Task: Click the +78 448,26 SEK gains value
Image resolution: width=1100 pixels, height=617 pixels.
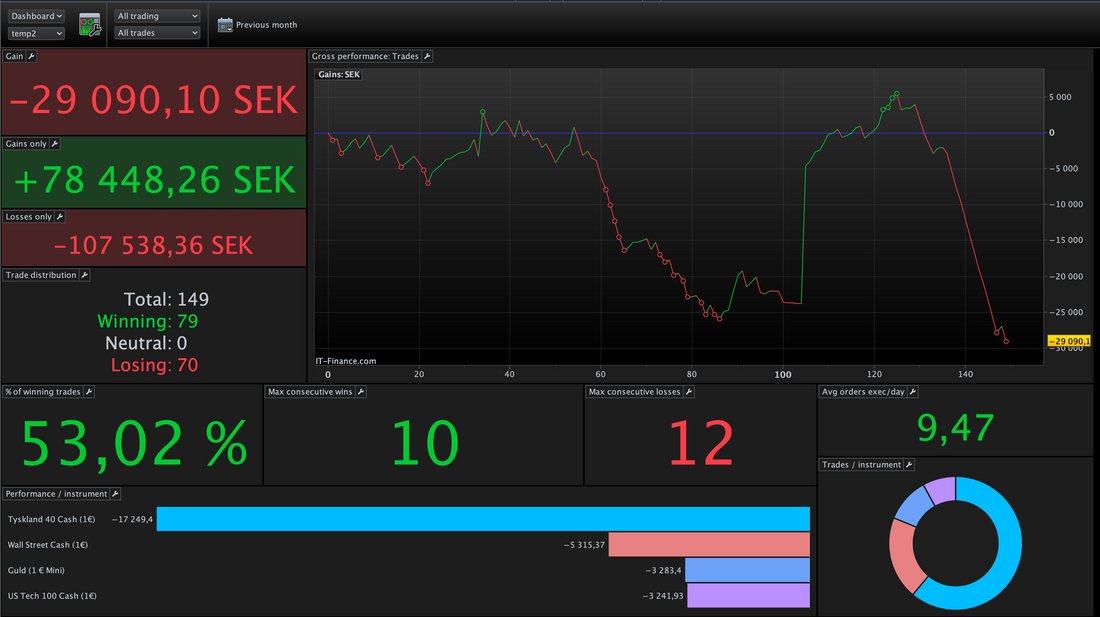Action: click(154, 180)
